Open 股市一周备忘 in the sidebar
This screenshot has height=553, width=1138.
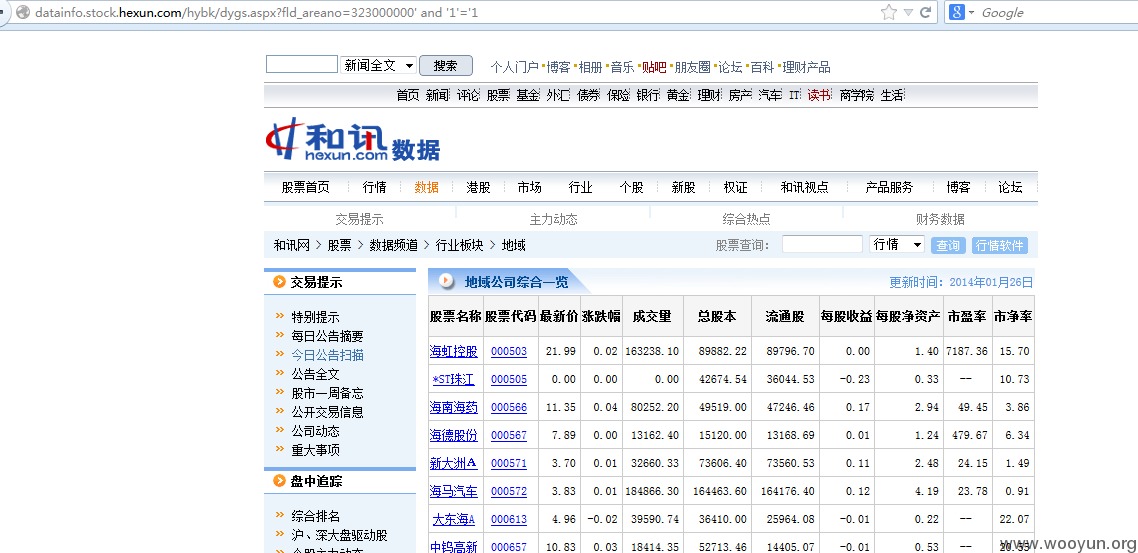coord(327,393)
